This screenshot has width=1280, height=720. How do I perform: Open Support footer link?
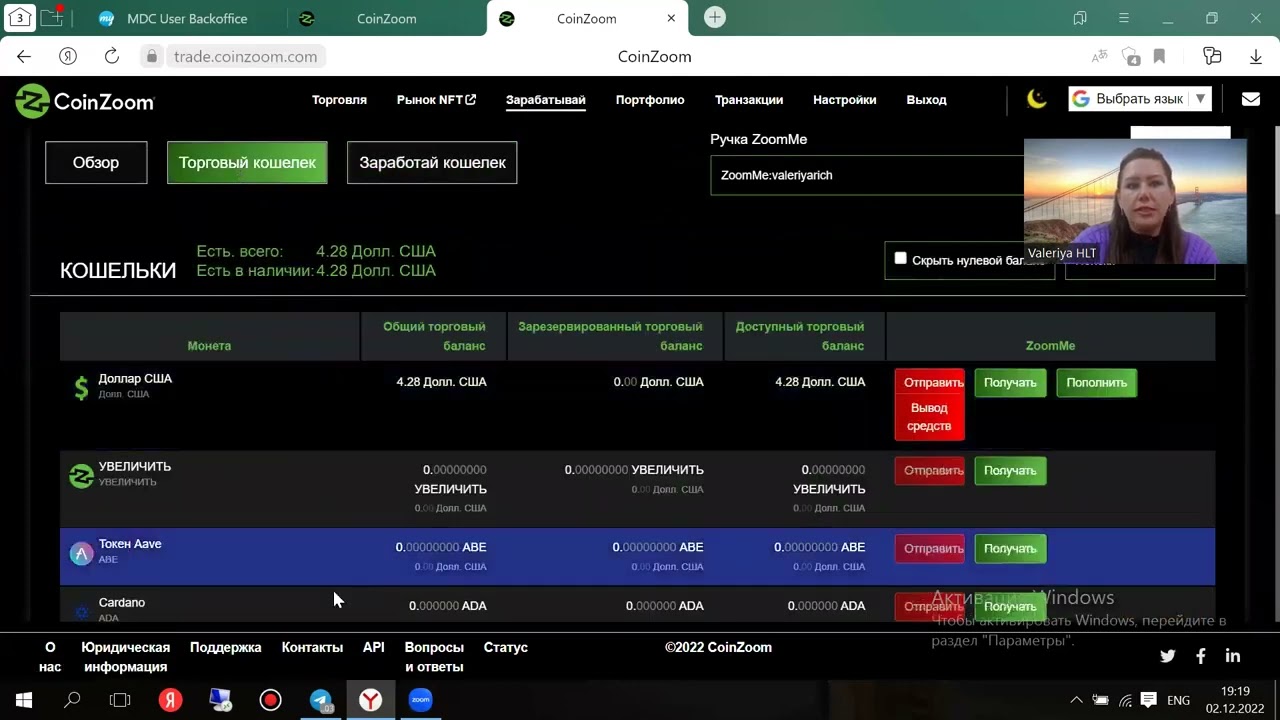[225, 648]
